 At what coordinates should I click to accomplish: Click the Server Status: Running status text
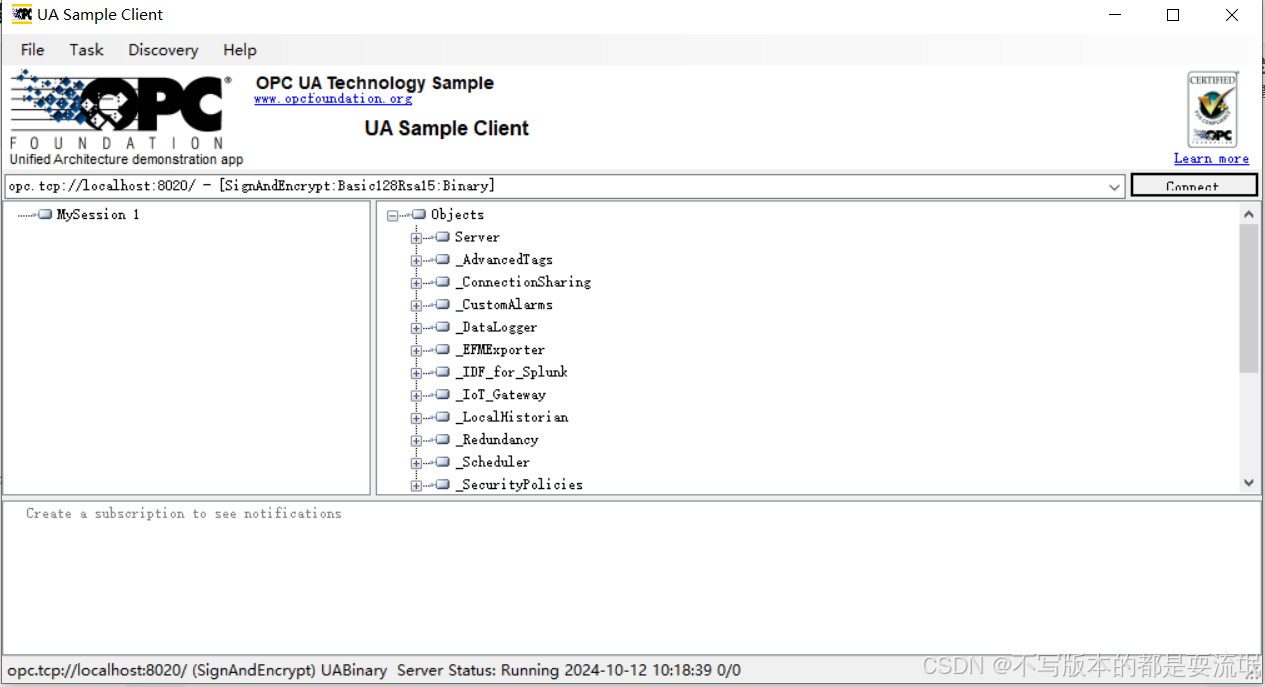point(478,670)
